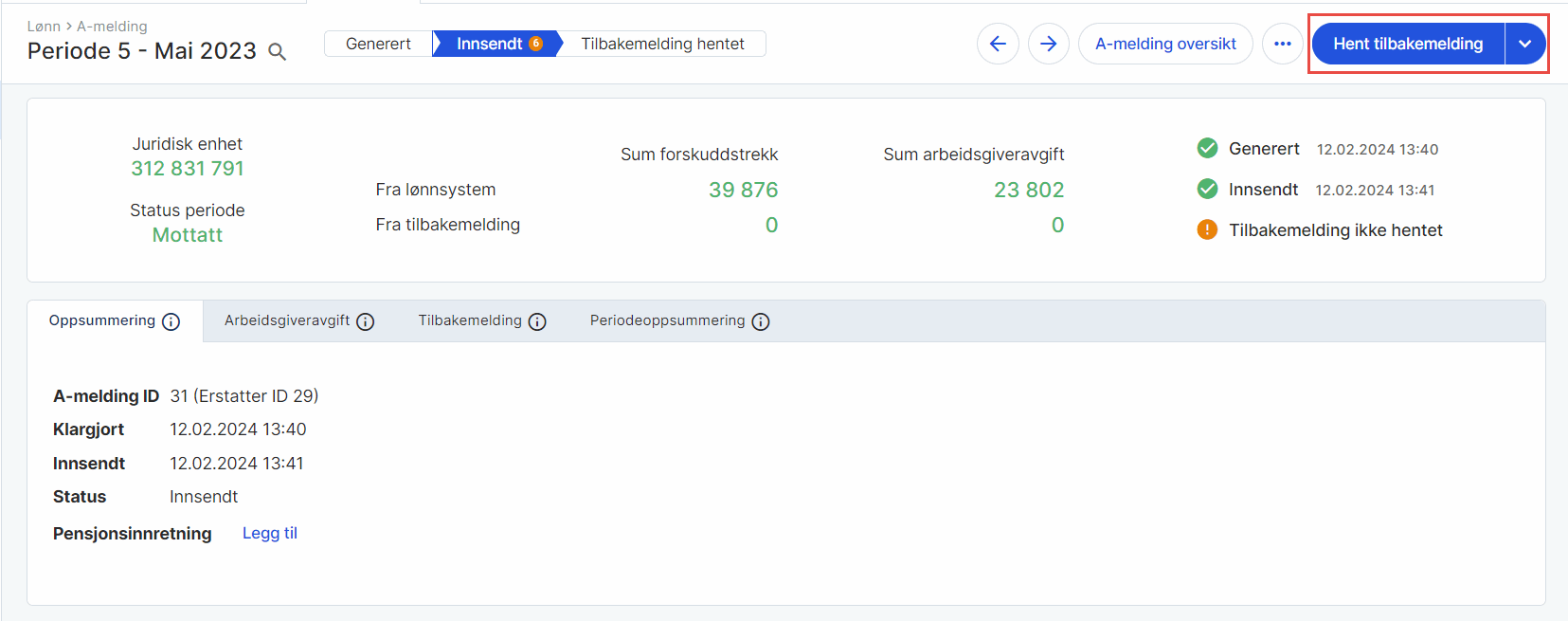Click info icon next to Arbeidsgiveravgift
1568x621 pixels.
366,322
